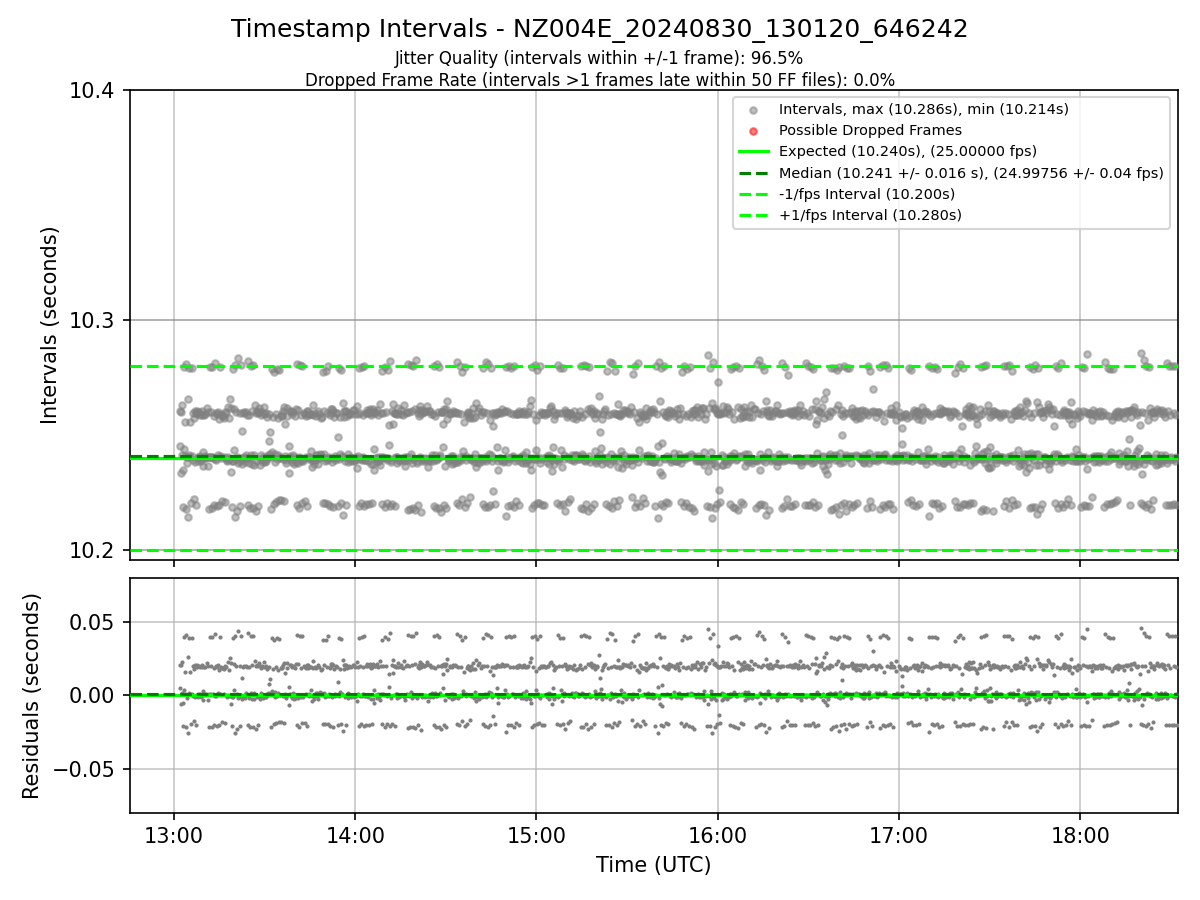Click the red dot marker for Possible Dropped Frames
The width and height of the screenshot is (1200, 900).
[754, 131]
